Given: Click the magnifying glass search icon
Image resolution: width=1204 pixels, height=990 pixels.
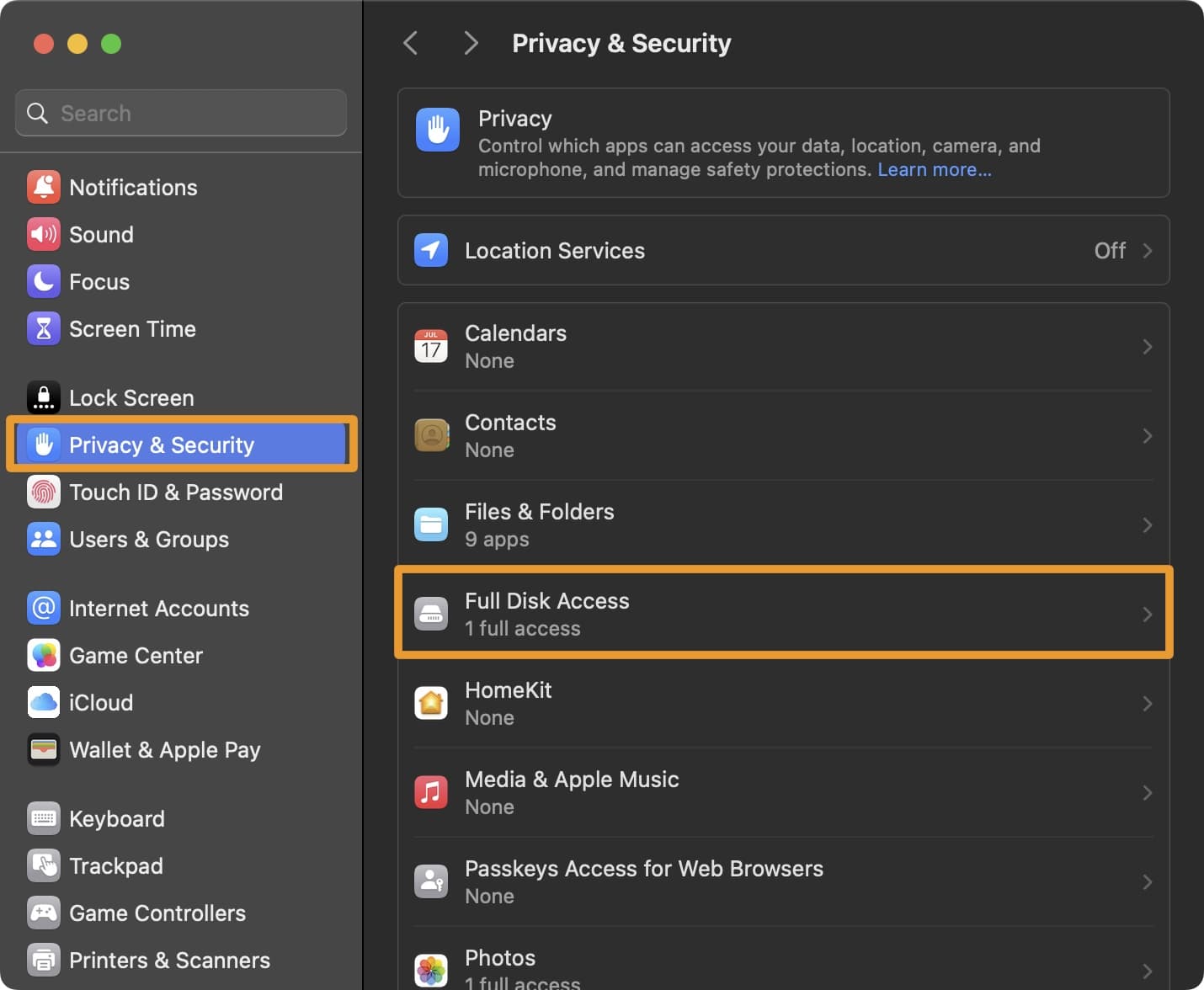Looking at the screenshot, I should (37, 113).
